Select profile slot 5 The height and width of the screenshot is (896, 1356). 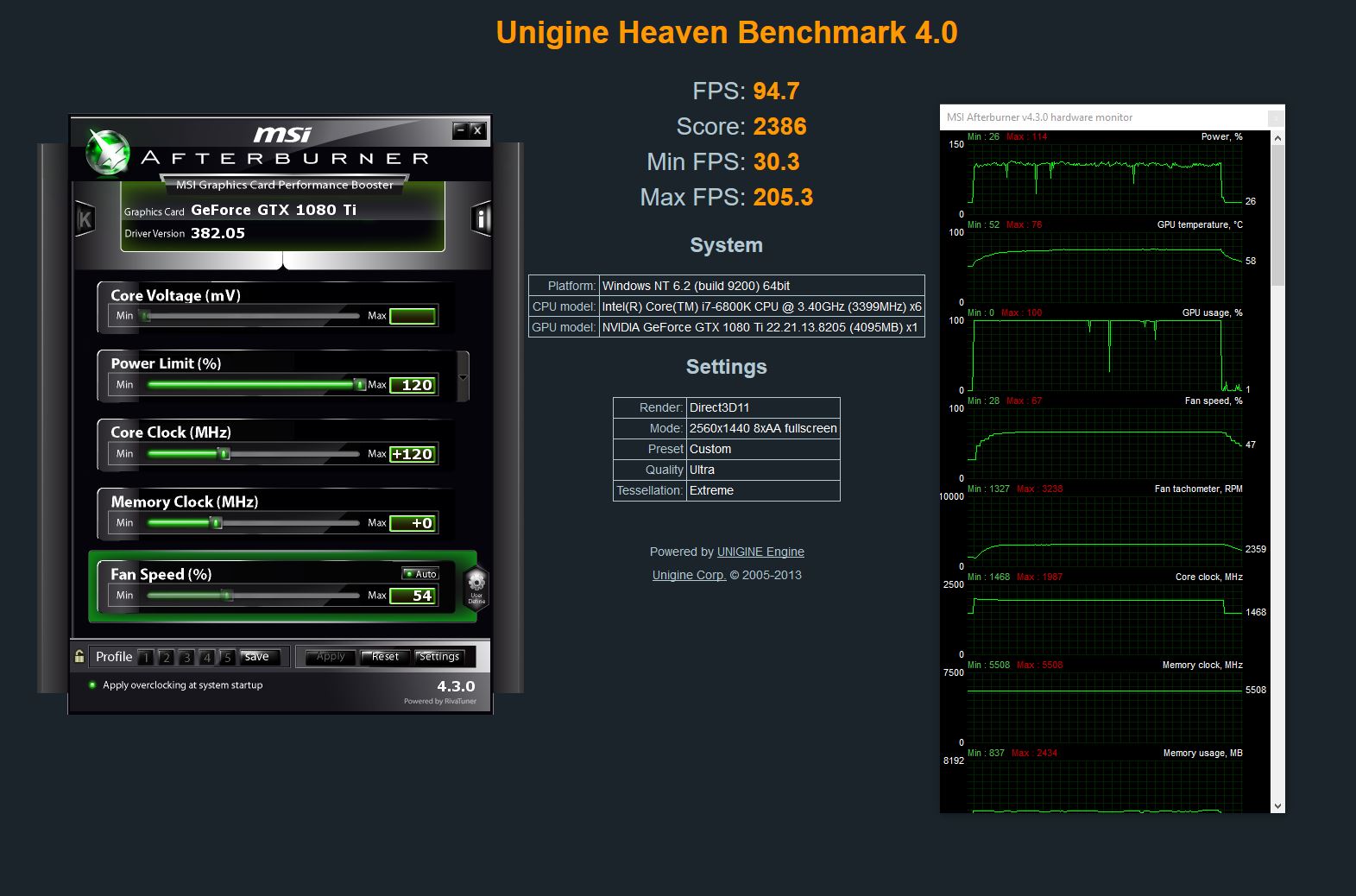[227, 657]
